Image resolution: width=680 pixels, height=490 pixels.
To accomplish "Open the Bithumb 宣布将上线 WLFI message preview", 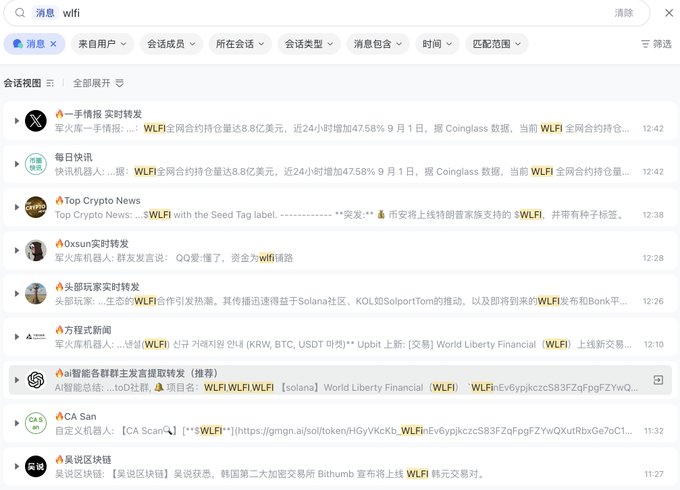I will click(x=269, y=474).
